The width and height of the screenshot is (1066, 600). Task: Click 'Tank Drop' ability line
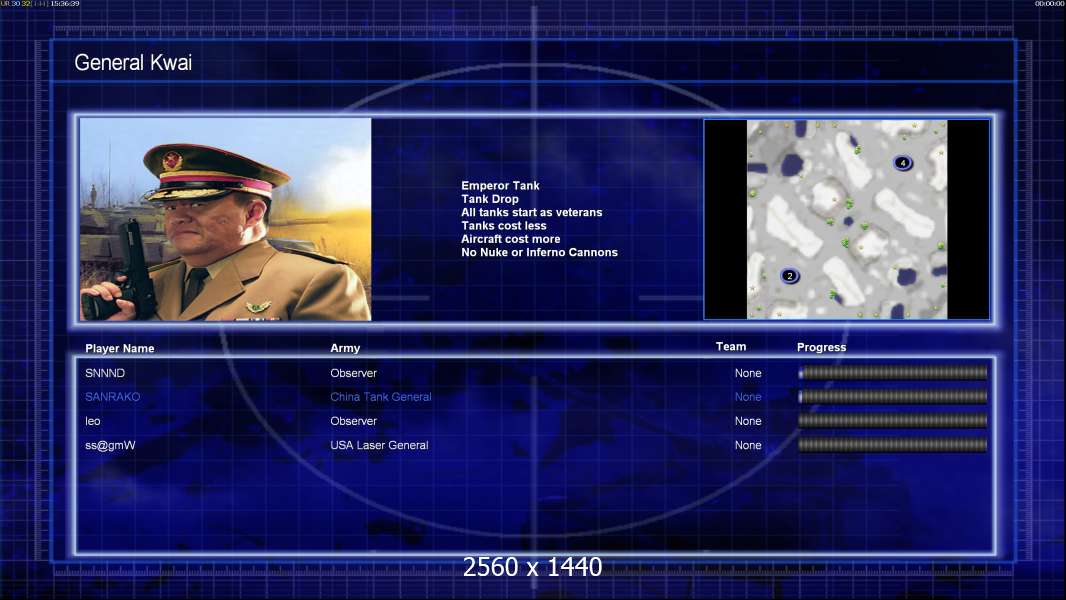pos(489,199)
